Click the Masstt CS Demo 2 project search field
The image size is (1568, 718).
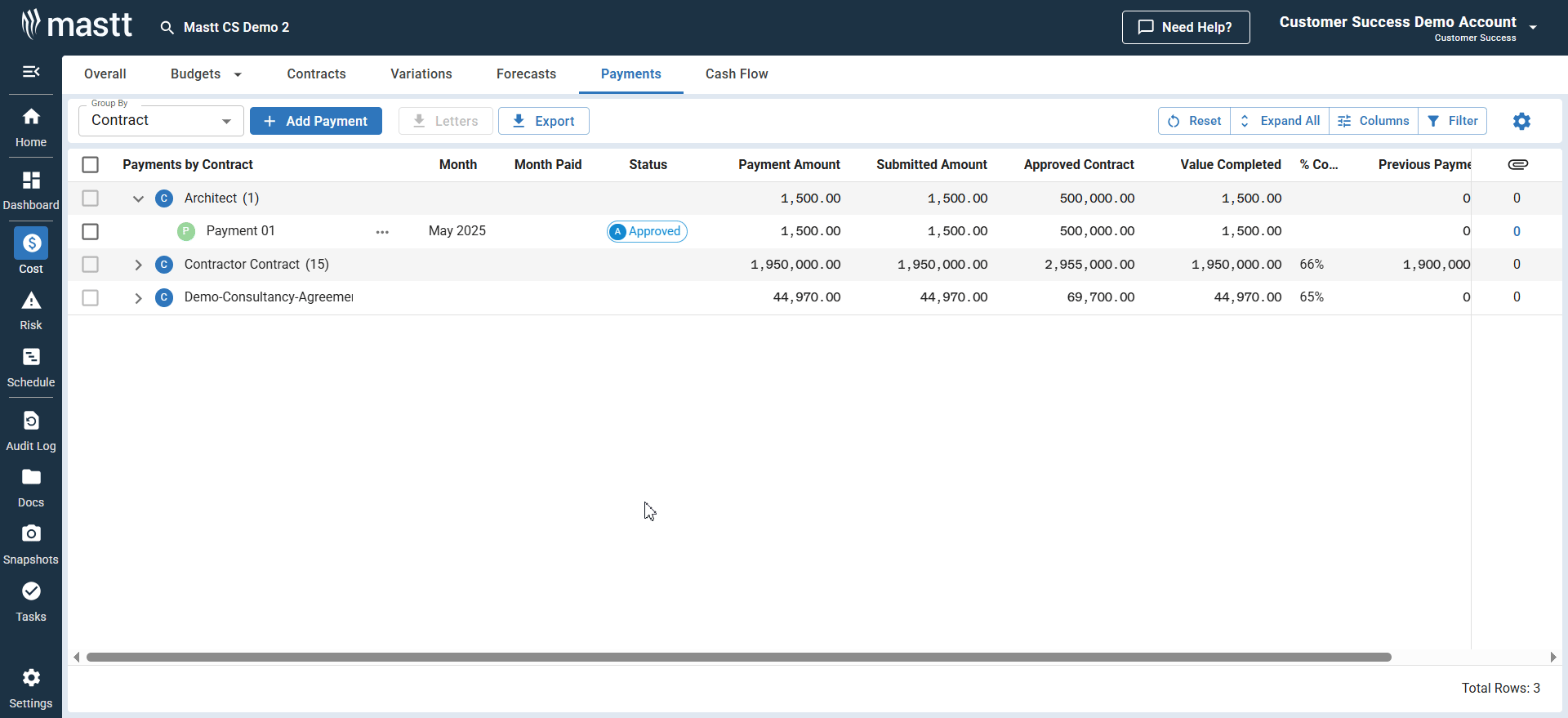tap(236, 28)
